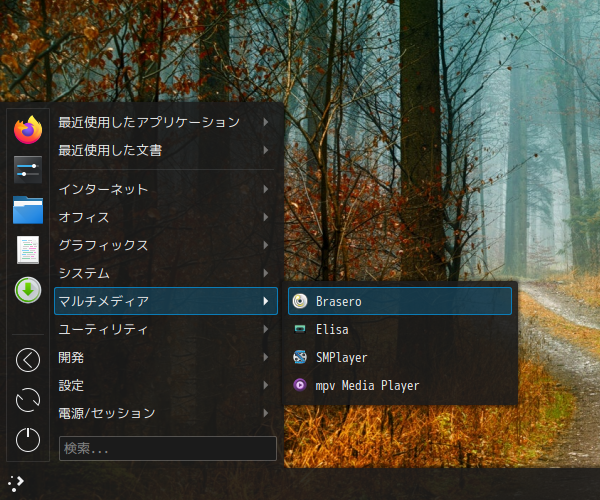Launch Brasero from the submenu
This screenshot has height=500, width=600.
399,301
